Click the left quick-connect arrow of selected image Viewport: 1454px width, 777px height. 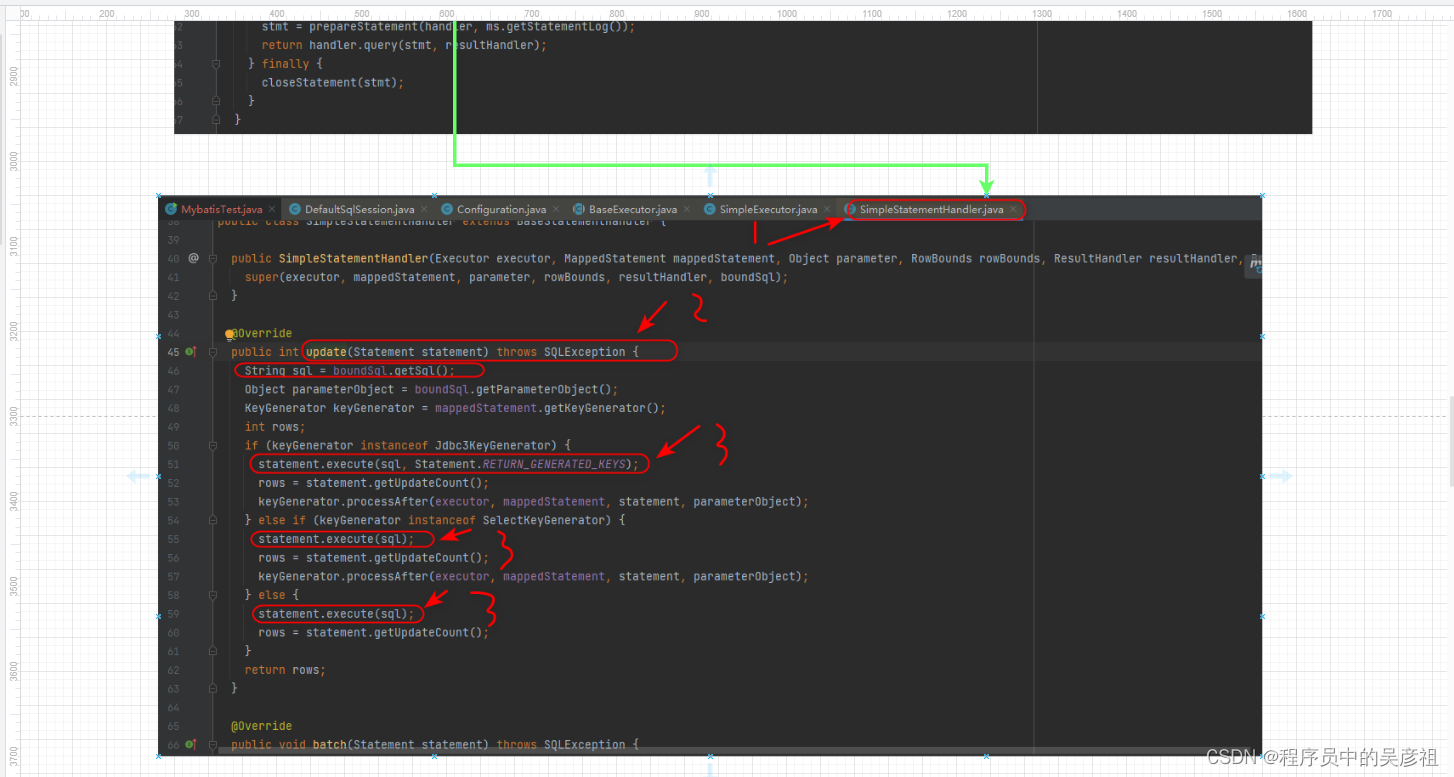pos(137,477)
